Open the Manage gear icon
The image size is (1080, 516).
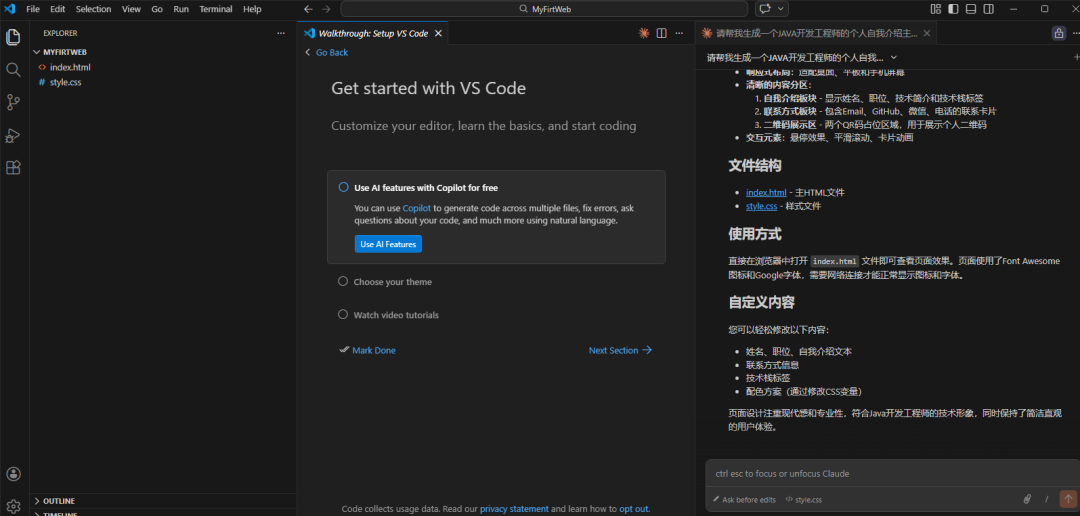click(13, 505)
